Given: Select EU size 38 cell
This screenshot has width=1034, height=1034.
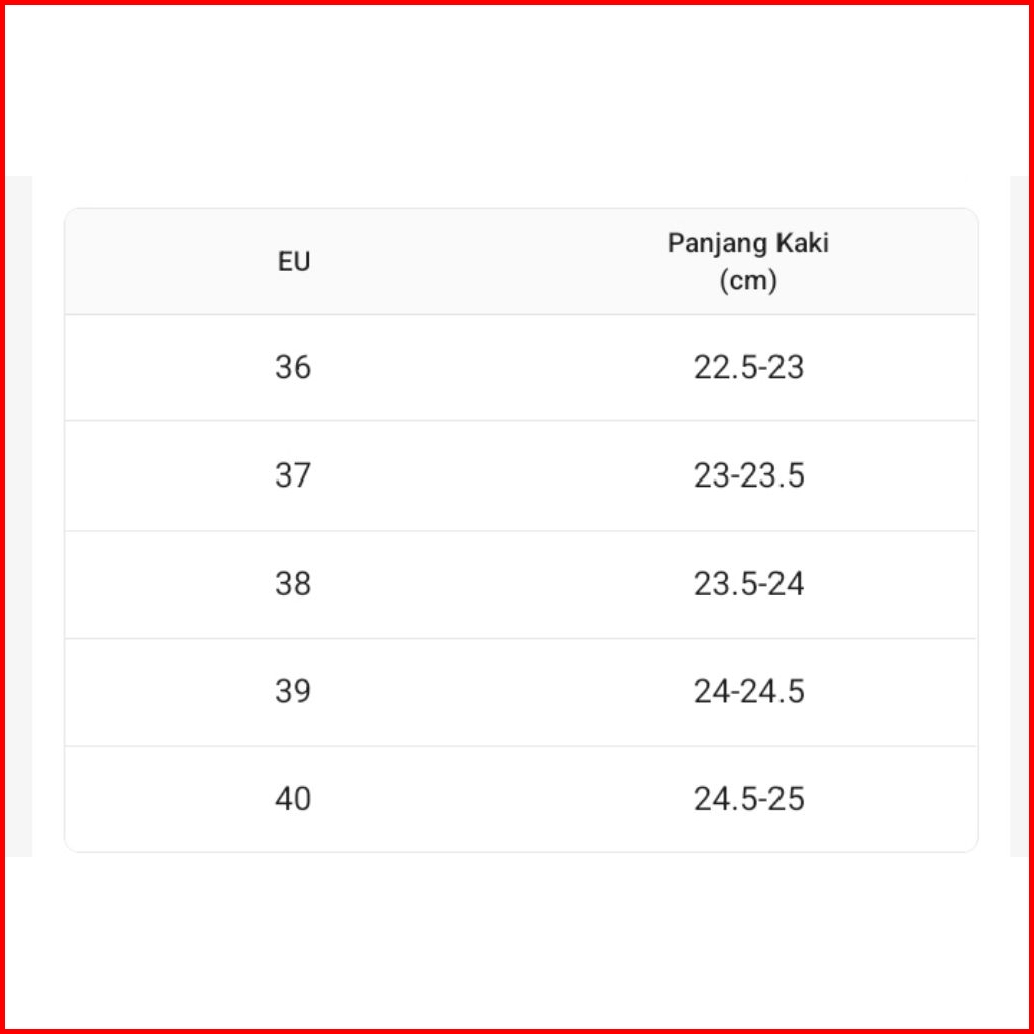Looking at the screenshot, I should (293, 584).
